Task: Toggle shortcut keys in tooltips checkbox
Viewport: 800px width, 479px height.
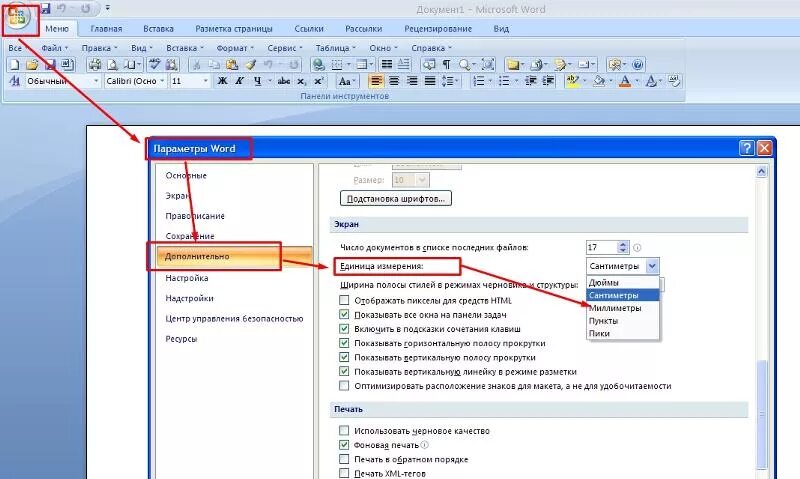Action: pos(344,329)
